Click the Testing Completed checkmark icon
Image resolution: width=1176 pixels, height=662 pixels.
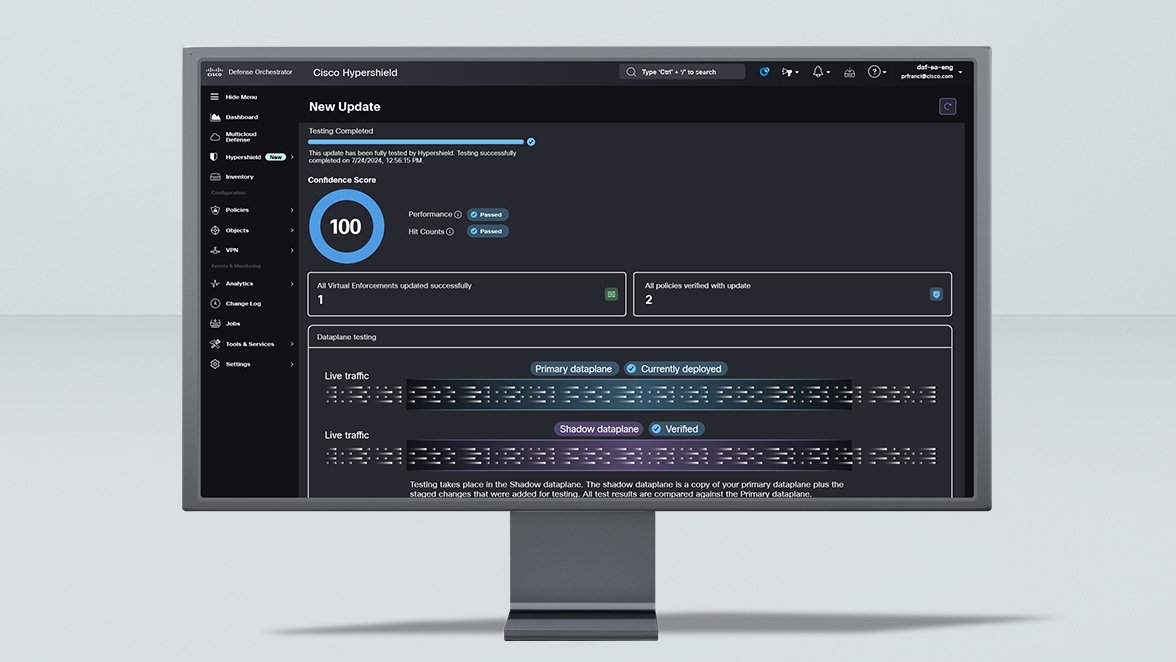531,142
